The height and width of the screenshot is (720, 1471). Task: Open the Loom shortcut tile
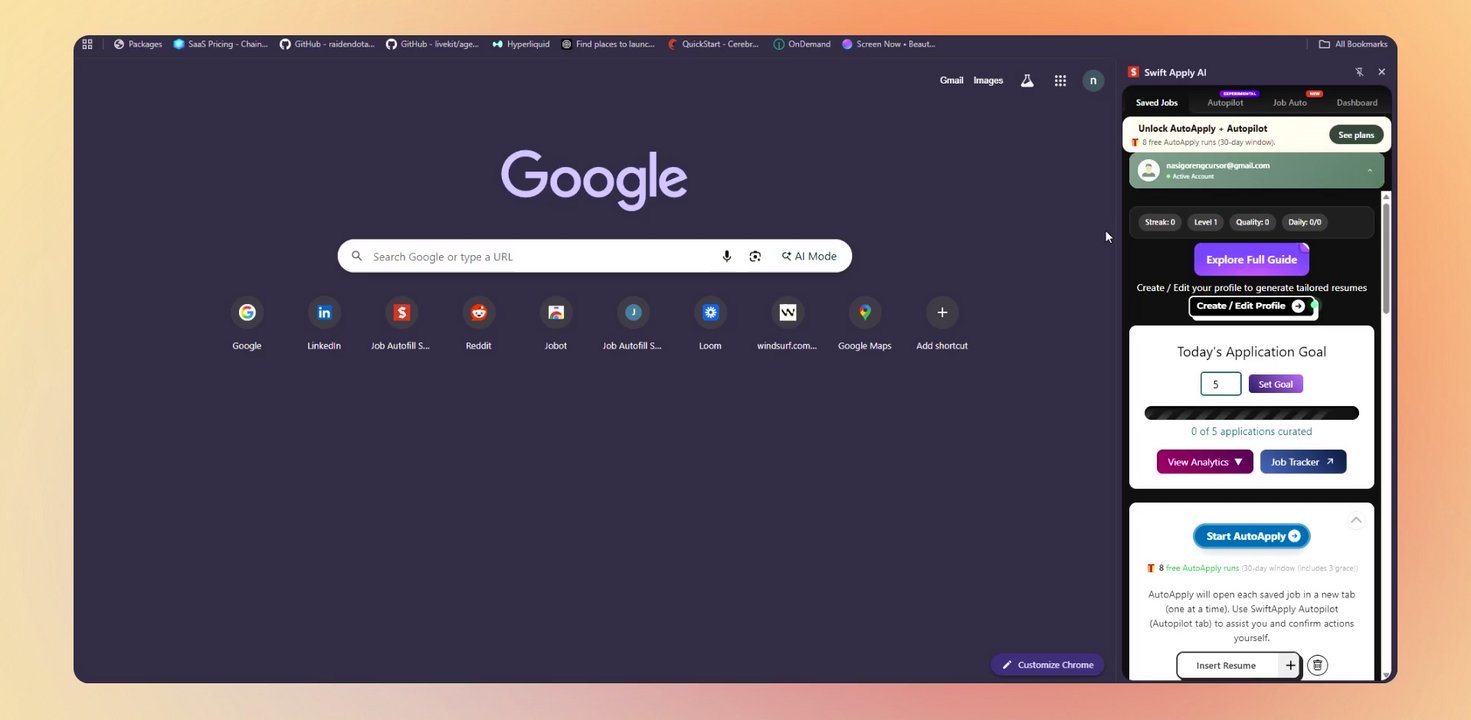click(710, 325)
